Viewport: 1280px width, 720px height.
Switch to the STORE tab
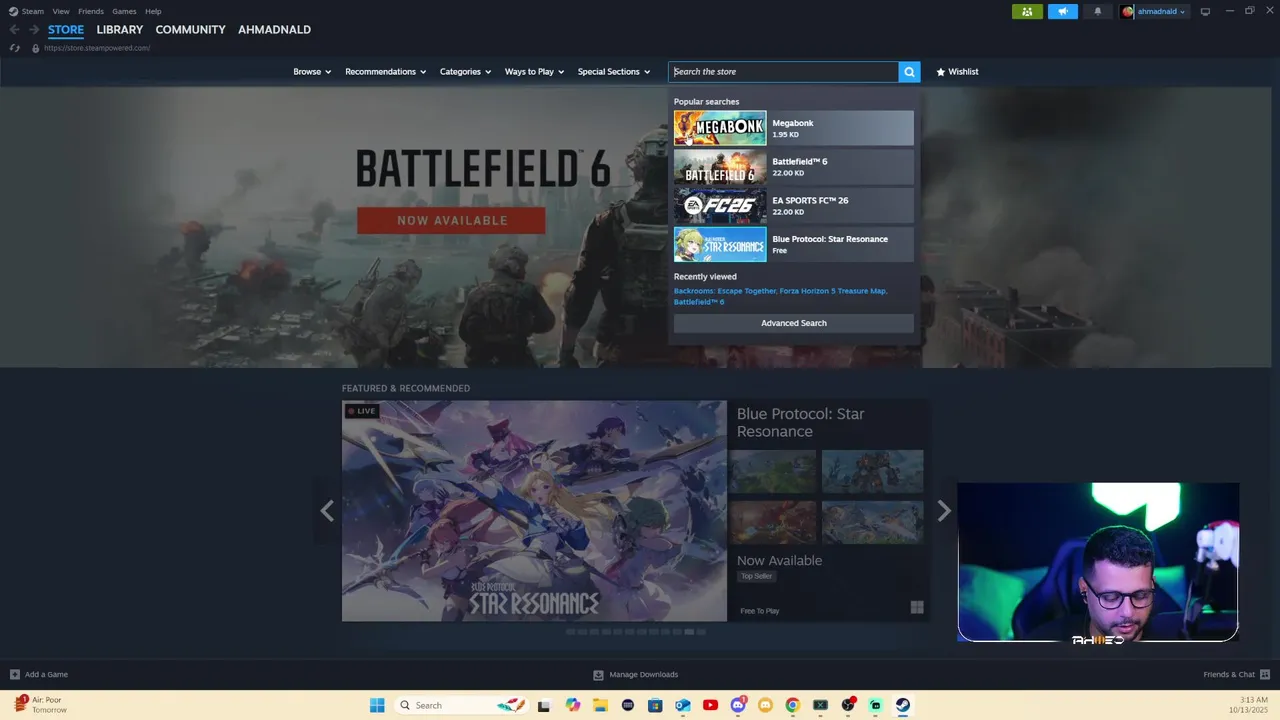pos(66,30)
